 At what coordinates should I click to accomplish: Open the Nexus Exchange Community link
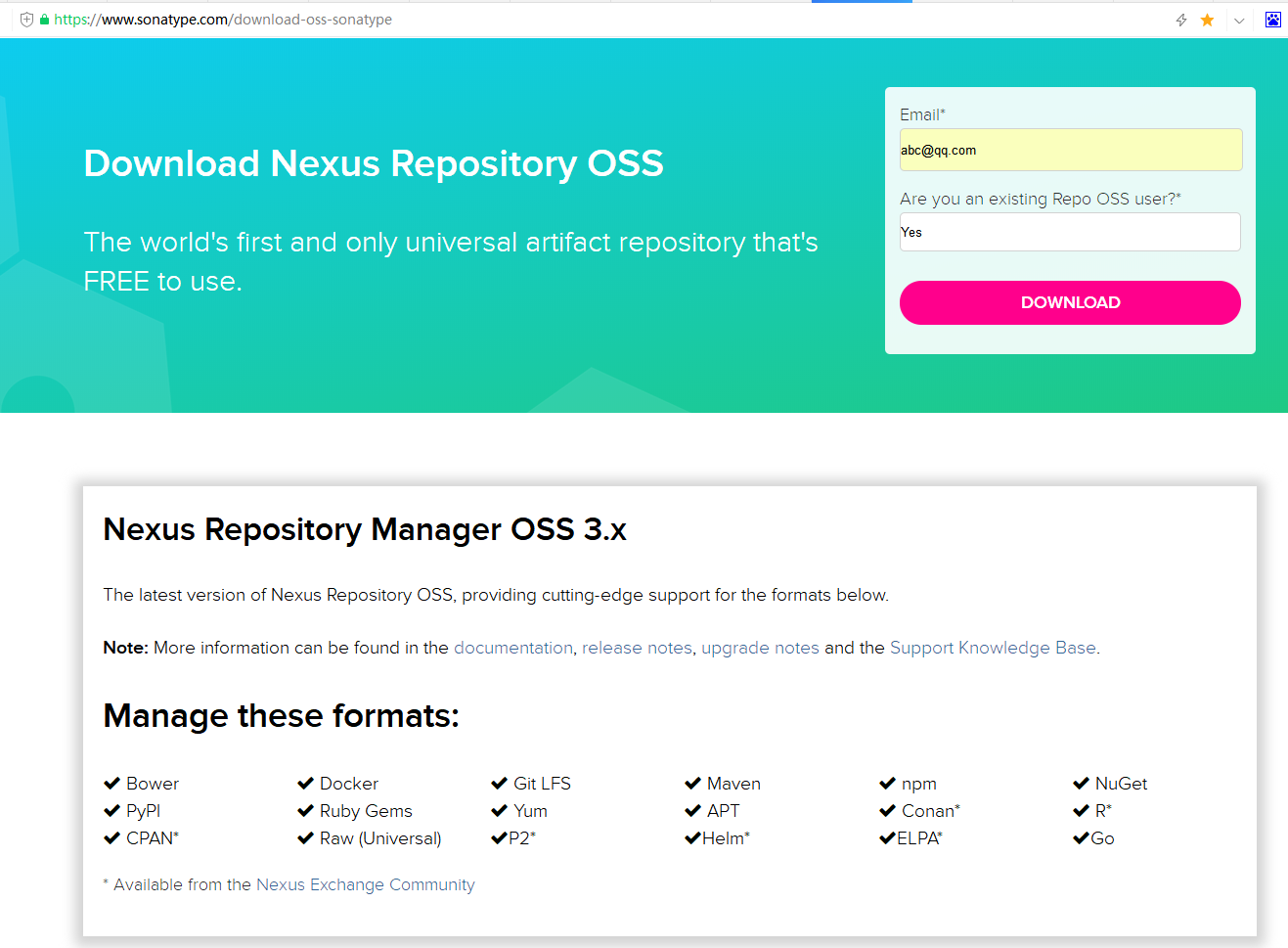(x=366, y=884)
